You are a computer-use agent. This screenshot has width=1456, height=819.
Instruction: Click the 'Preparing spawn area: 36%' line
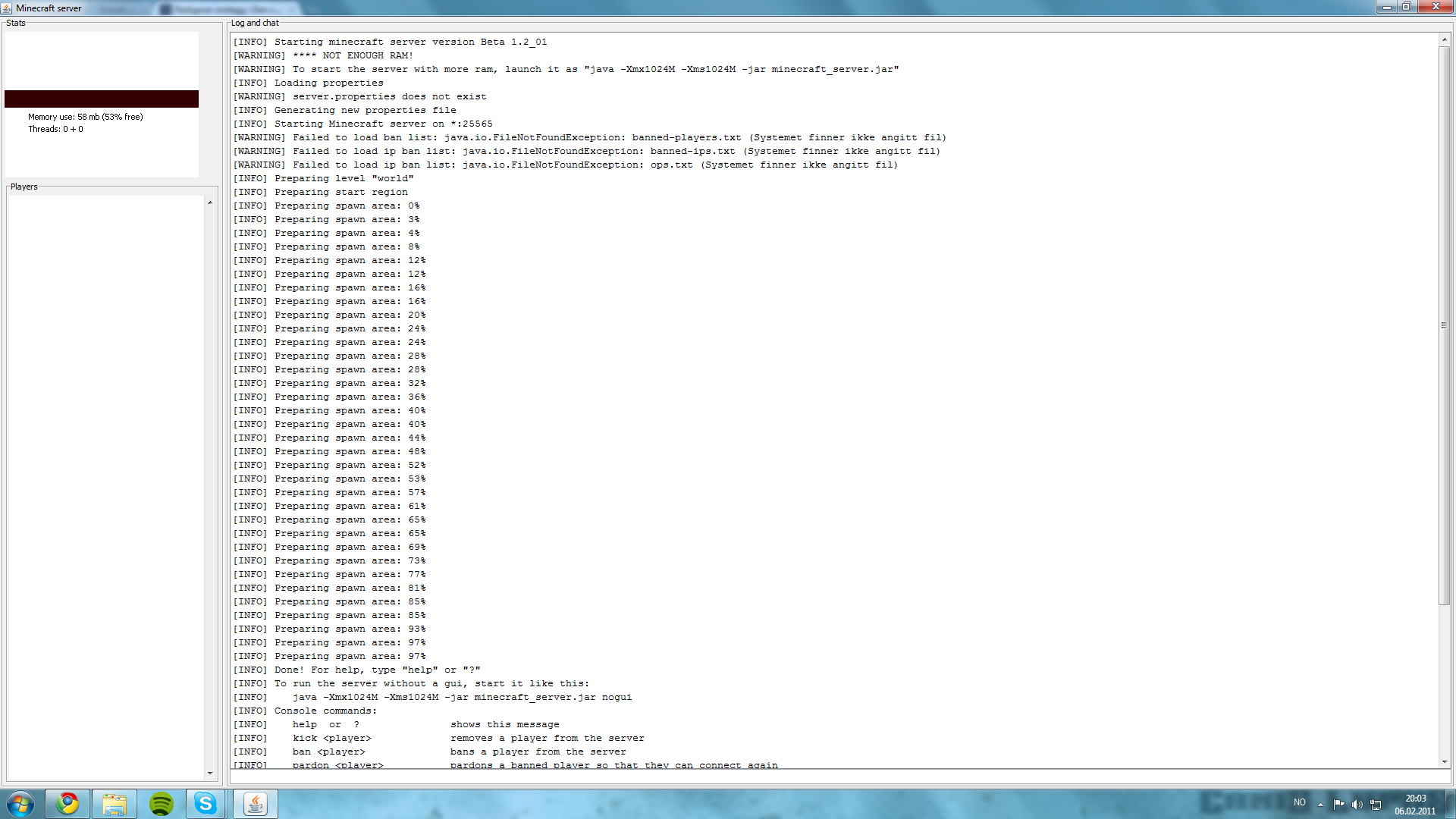pyautogui.click(x=330, y=397)
